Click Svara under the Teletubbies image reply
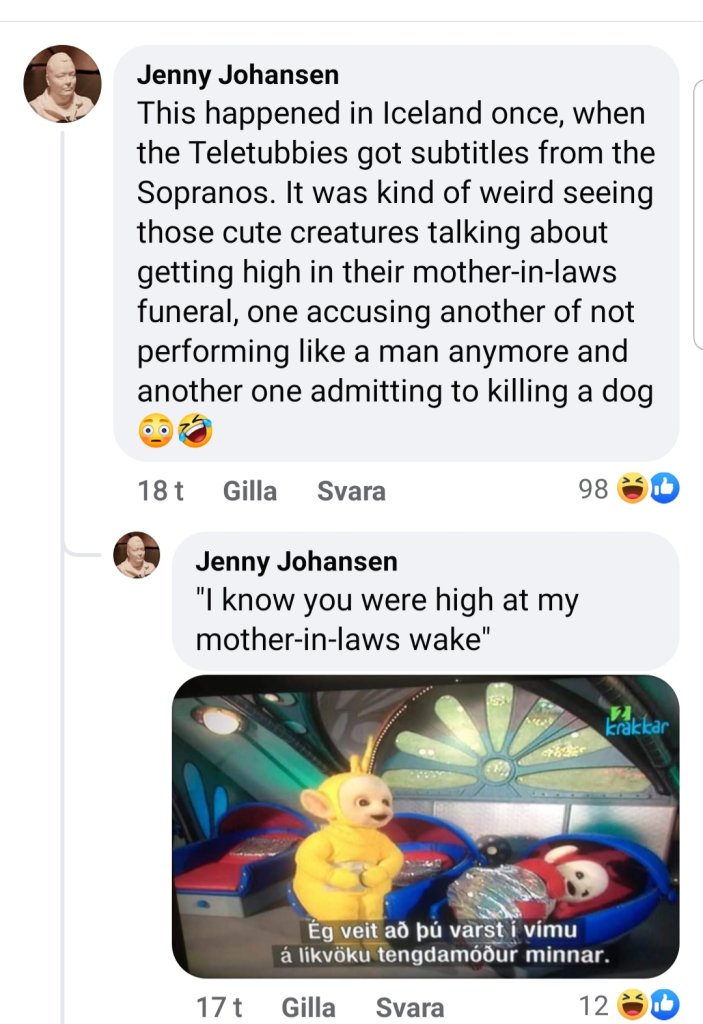 410,1007
